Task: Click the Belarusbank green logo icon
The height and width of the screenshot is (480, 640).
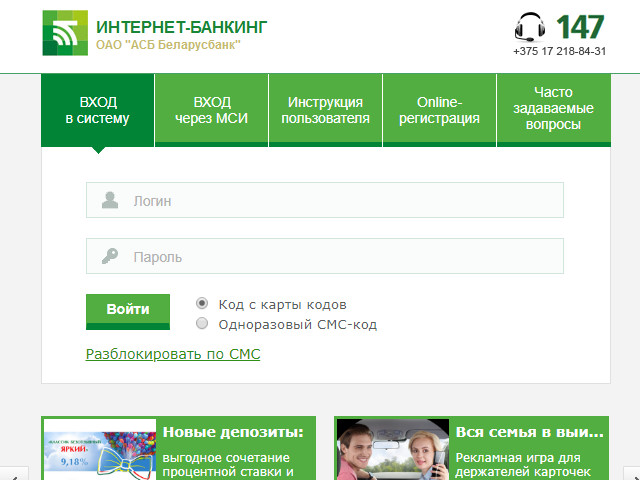Action: [65, 33]
